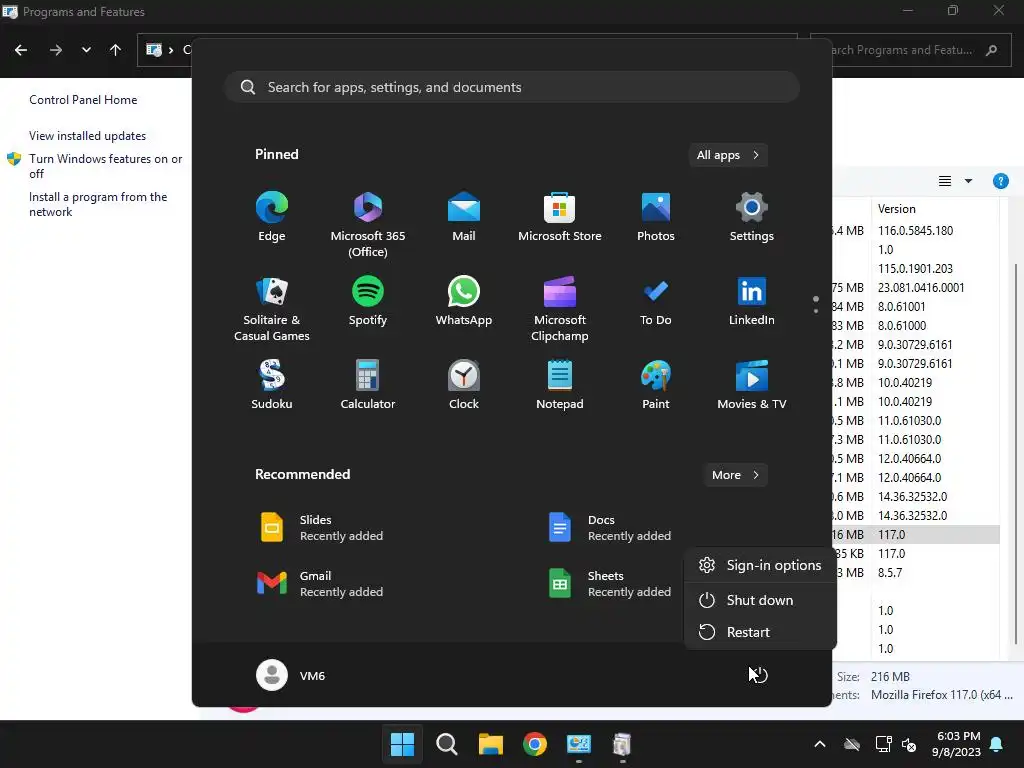Open Google Chrome from taskbar

pyautogui.click(x=535, y=744)
